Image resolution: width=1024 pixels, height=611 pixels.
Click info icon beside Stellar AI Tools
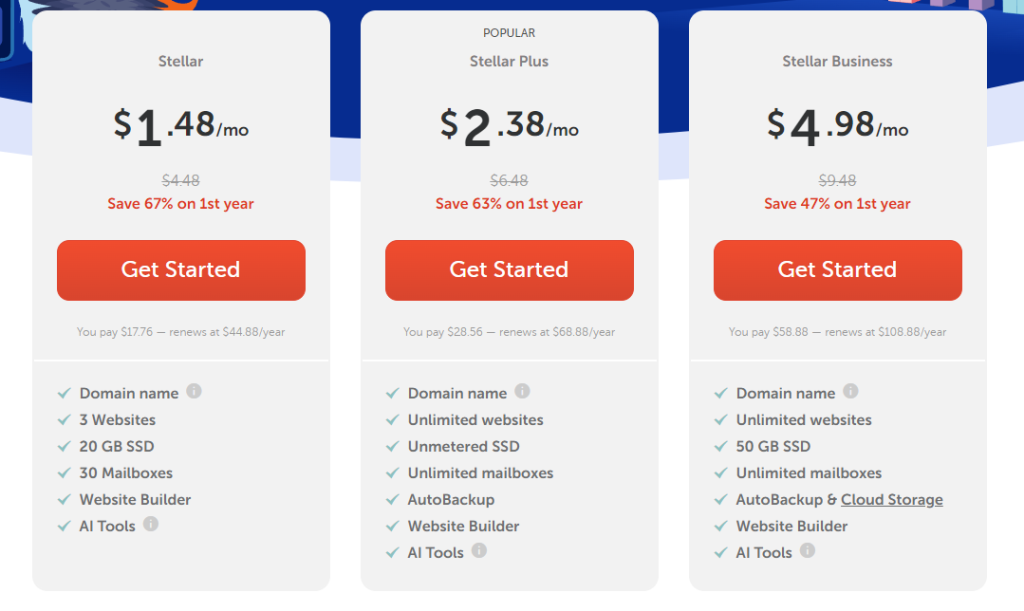pyautogui.click(x=151, y=523)
